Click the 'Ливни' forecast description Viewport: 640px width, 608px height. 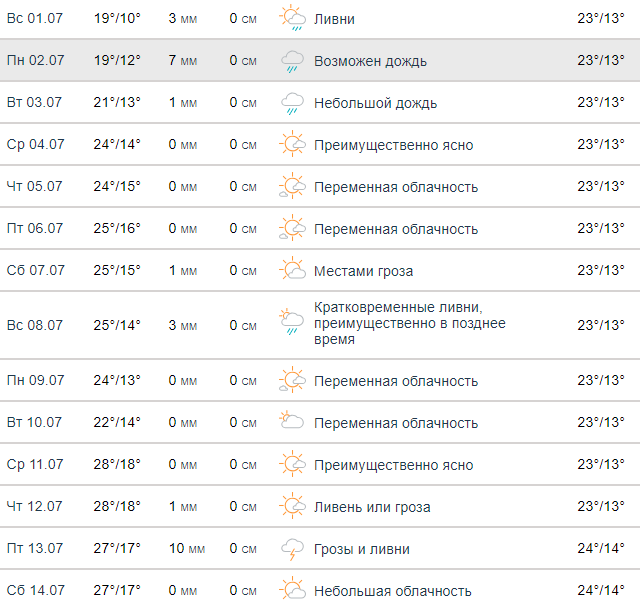[x=334, y=19]
